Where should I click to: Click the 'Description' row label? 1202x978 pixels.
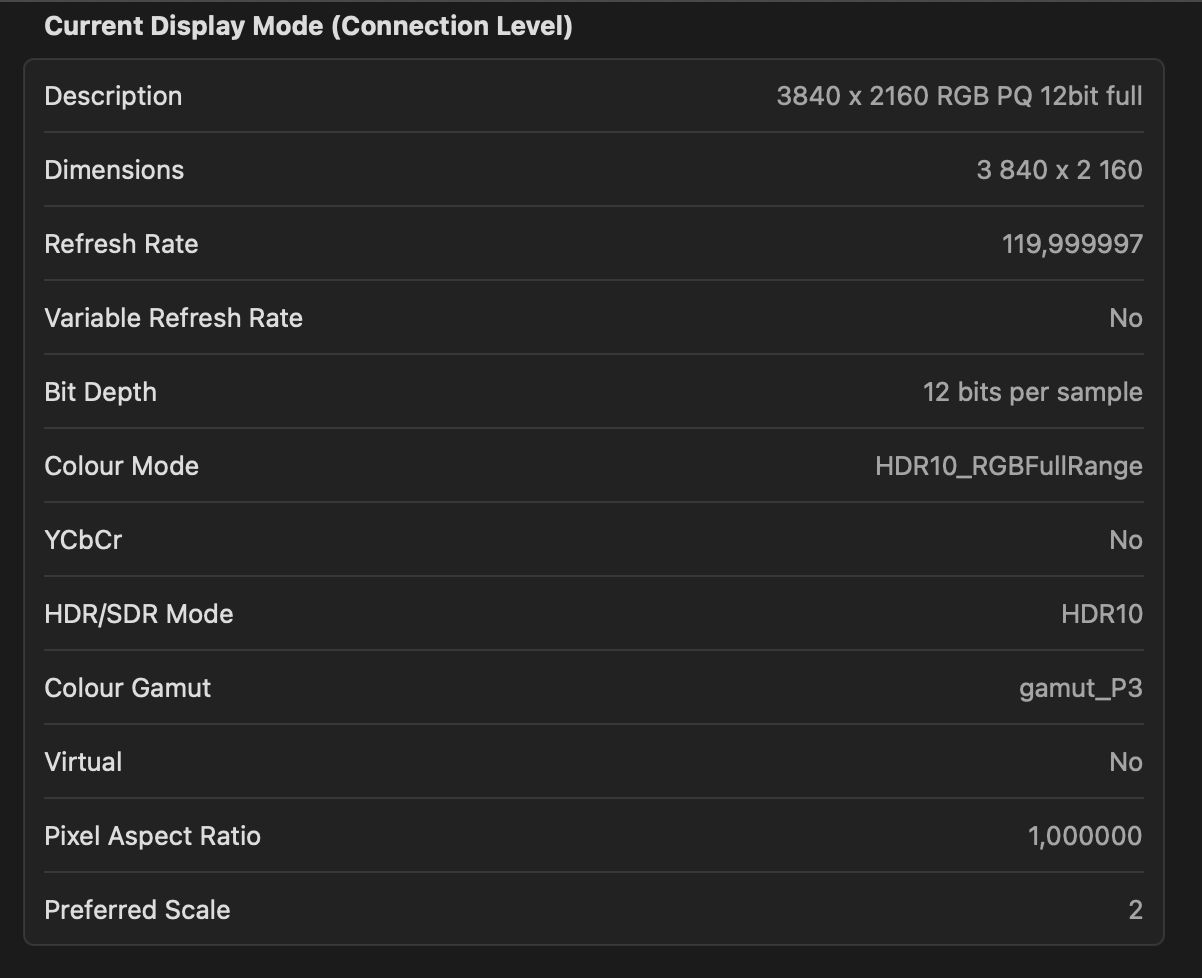[113, 96]
